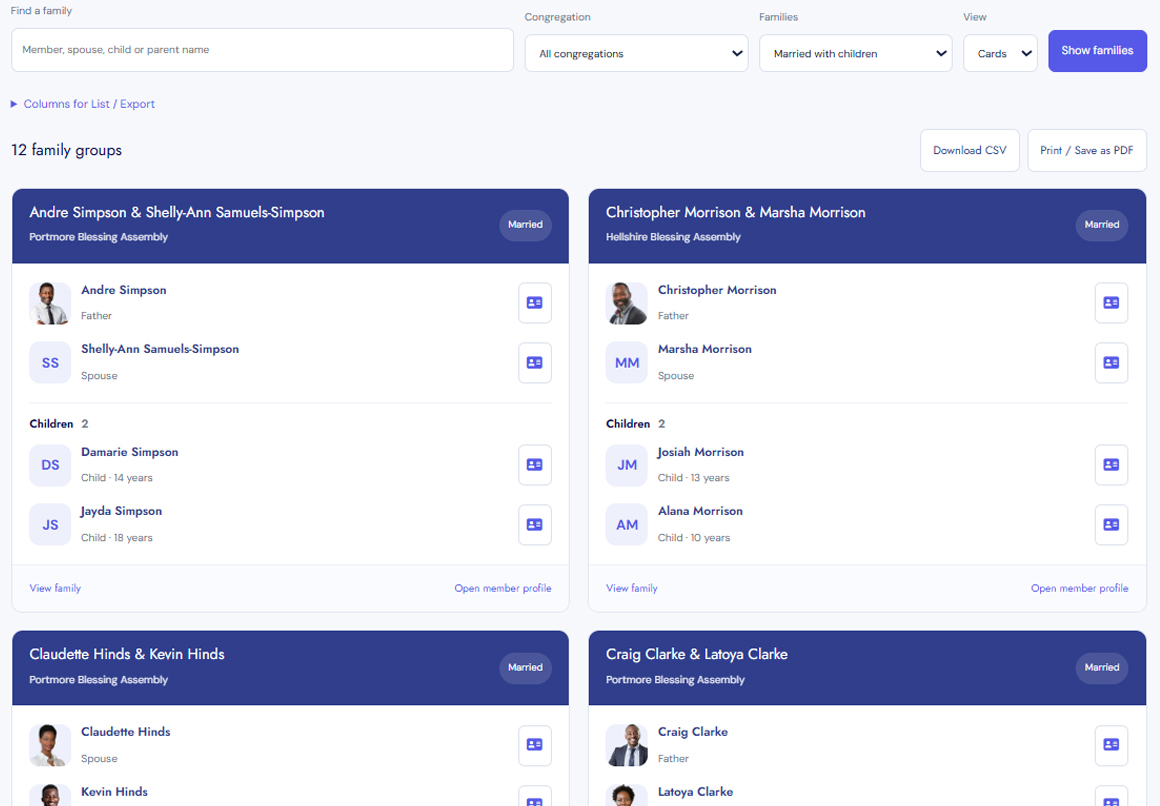Open ID card icon for Josiah Morrison
Screen dimensions: 1160x806
1111,465
